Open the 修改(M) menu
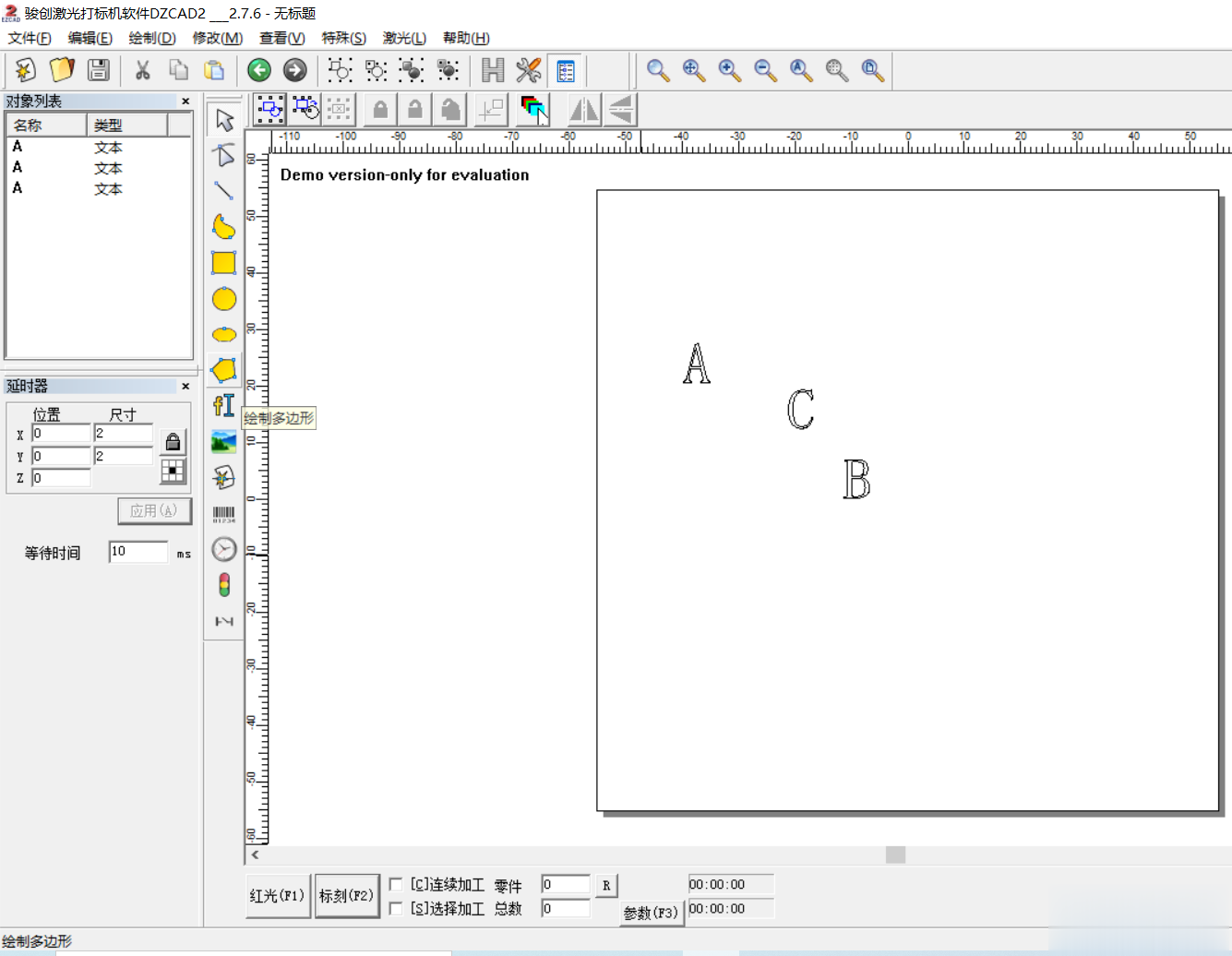 218,38
